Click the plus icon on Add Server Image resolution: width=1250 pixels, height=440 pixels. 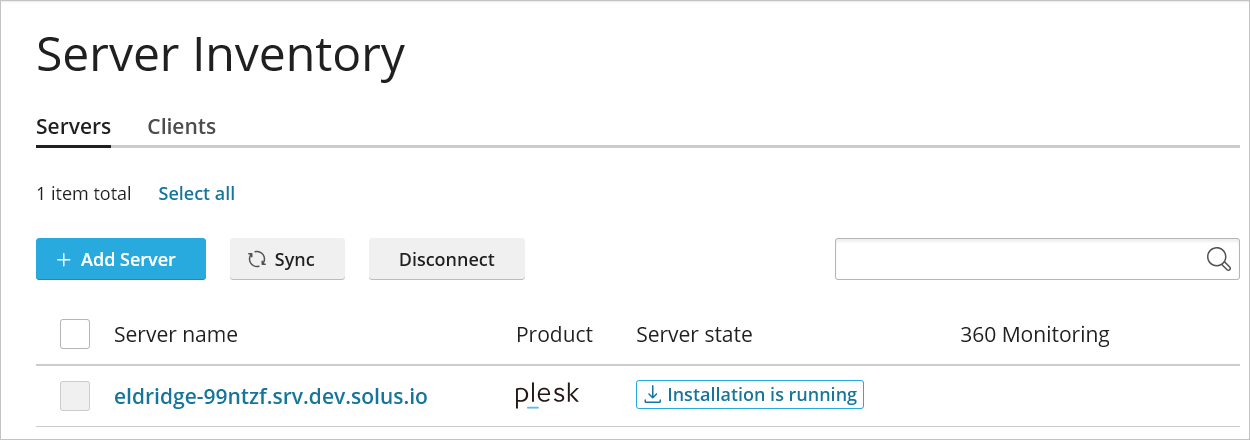pos(64,260)
